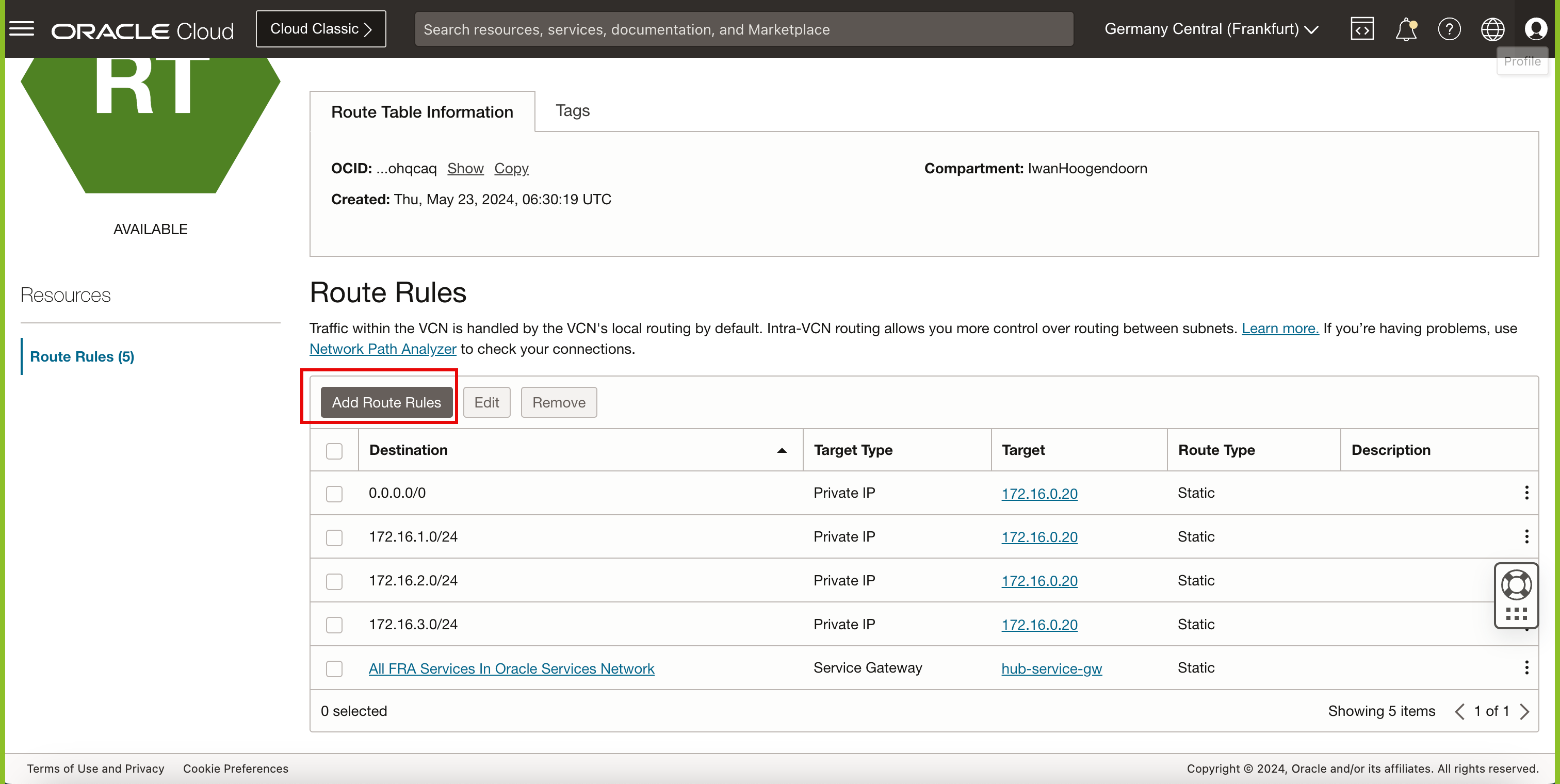Switch to the Tags tab
This screenshot has height=784, width=1560.
tap(572, 111)
